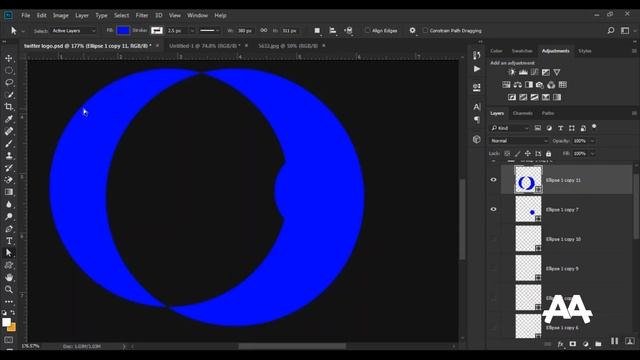
Task: Select the Pen tool
Action: [9, 229]
